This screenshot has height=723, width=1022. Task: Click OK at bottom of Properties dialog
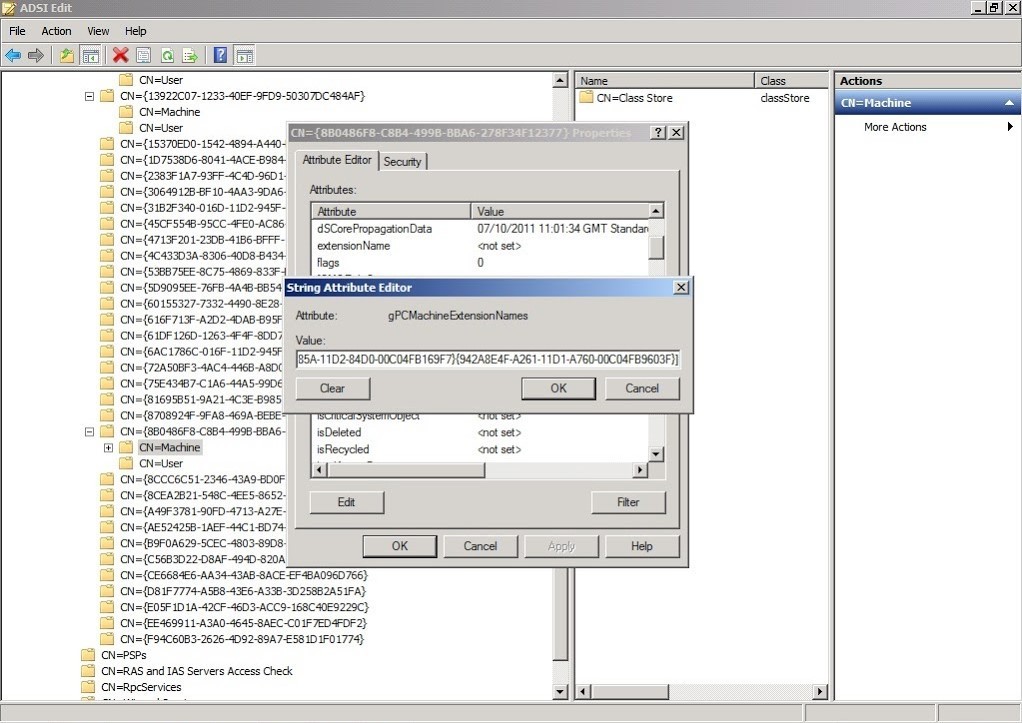(400, 546)
